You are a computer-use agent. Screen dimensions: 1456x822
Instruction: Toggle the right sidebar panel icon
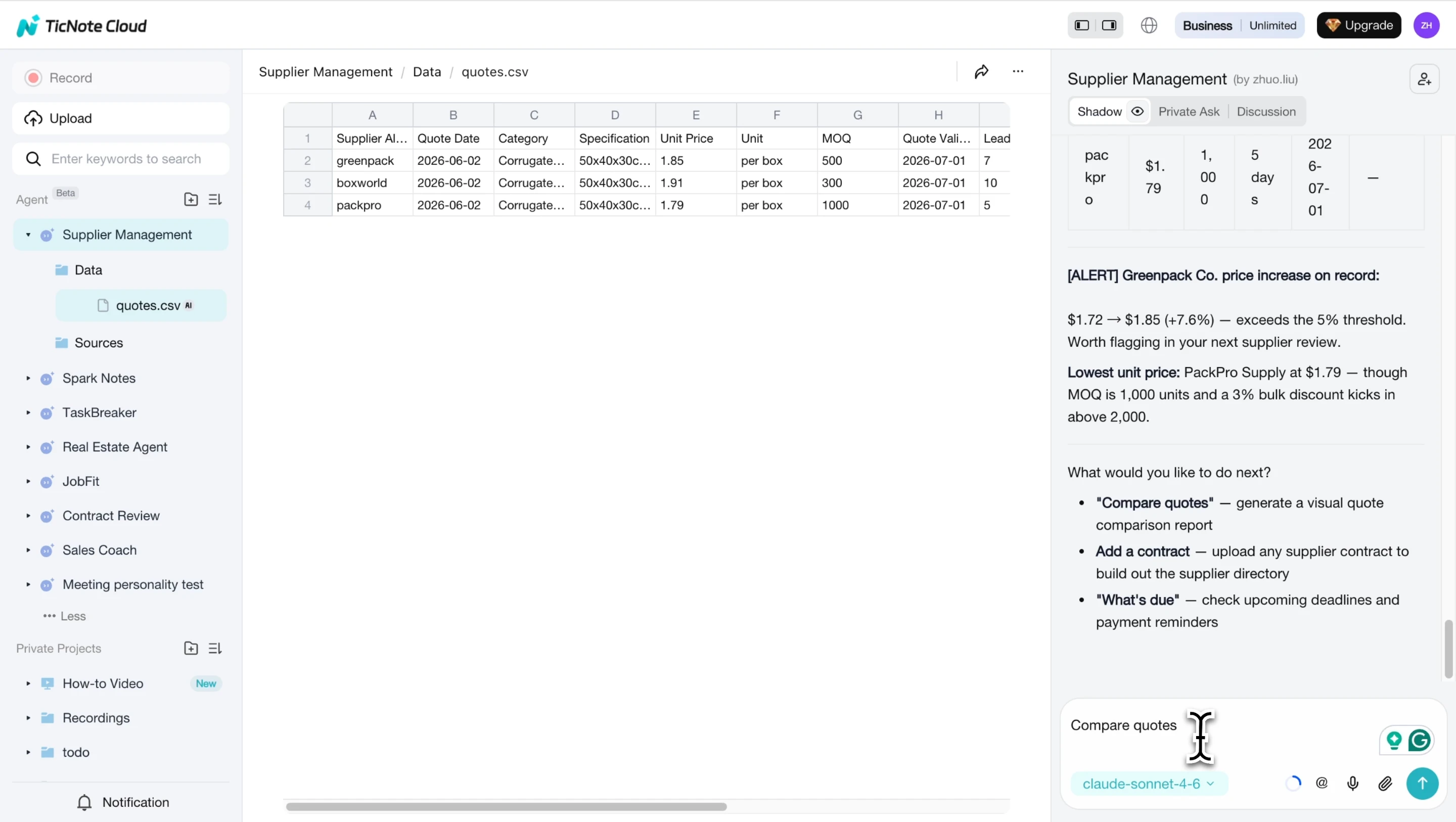click(1109, 25)
